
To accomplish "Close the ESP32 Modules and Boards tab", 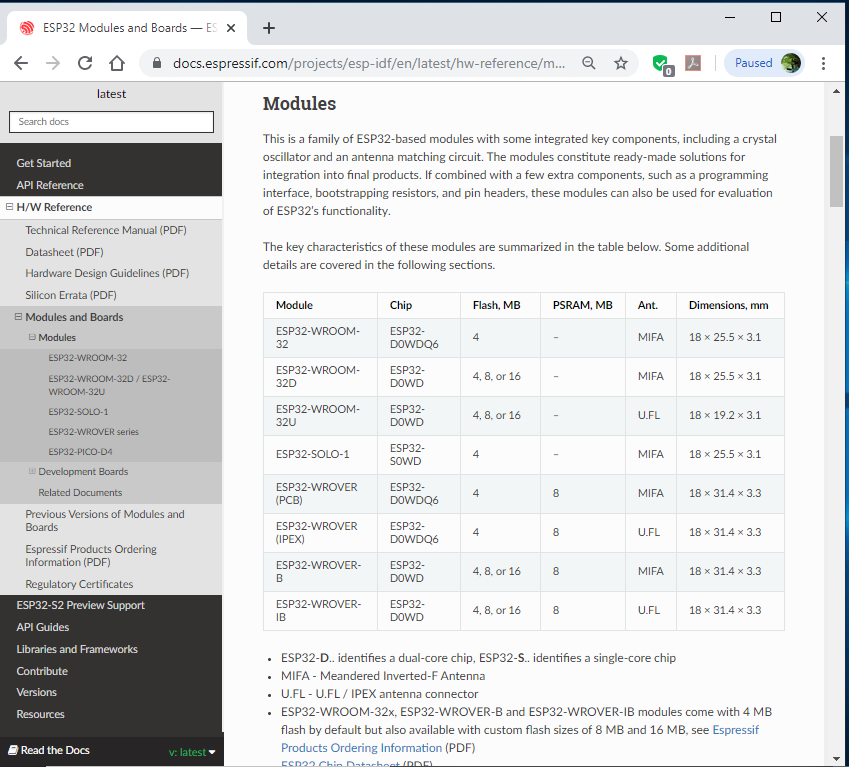I will point(231,28).
